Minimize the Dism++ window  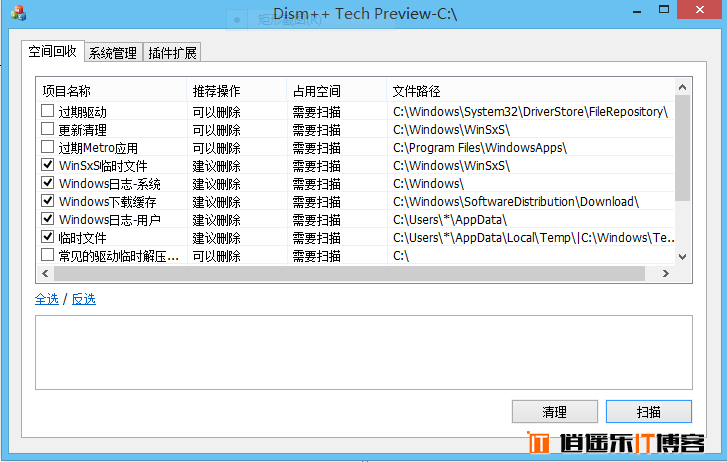pos(637,11)
